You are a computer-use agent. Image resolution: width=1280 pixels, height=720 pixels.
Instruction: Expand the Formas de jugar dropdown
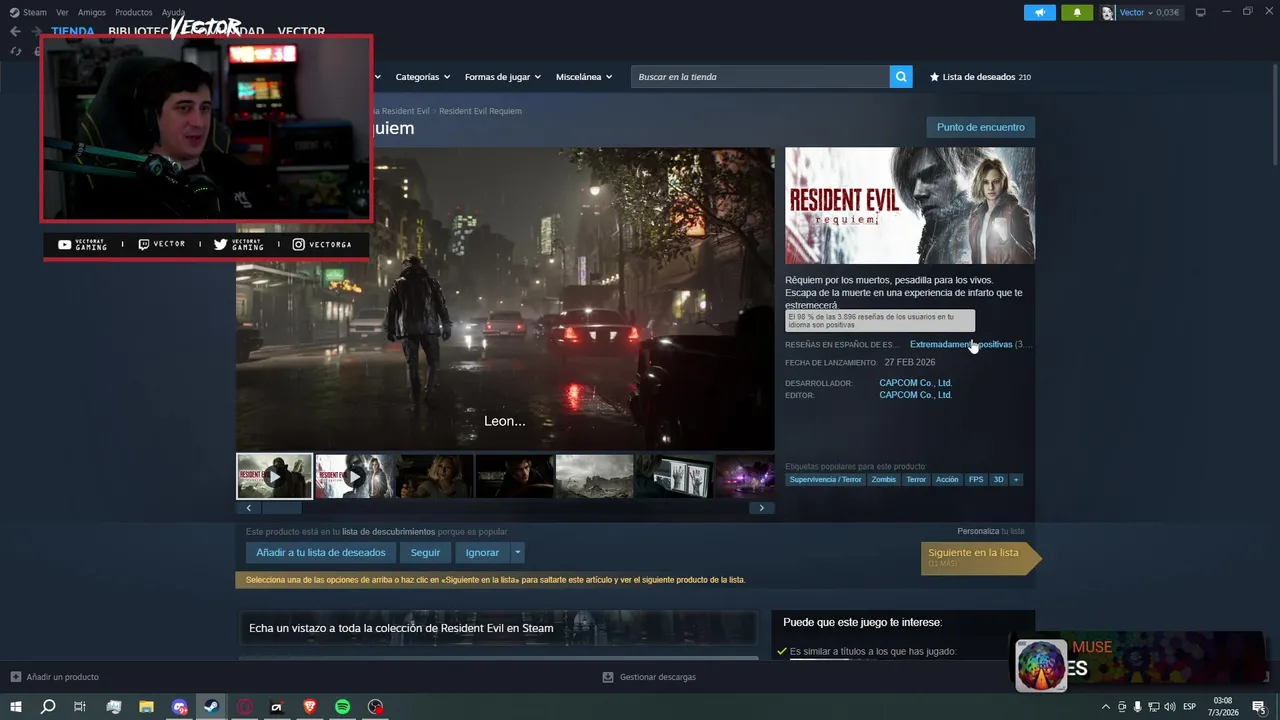point(502,77)
